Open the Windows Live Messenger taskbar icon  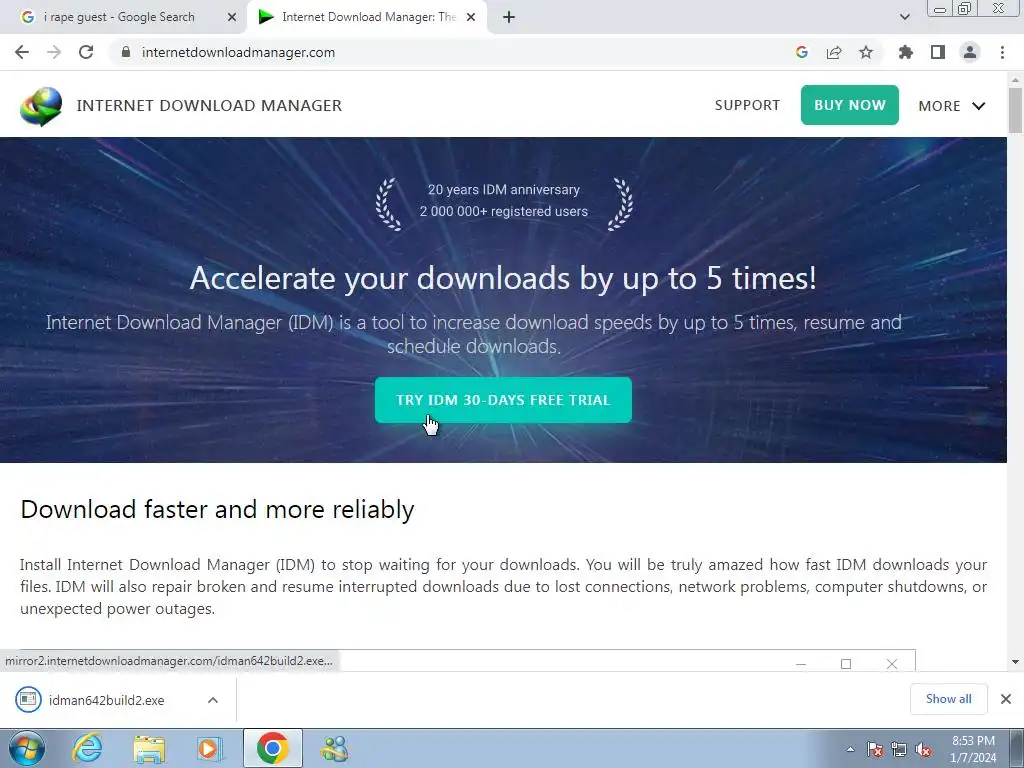tap(334, 748)
